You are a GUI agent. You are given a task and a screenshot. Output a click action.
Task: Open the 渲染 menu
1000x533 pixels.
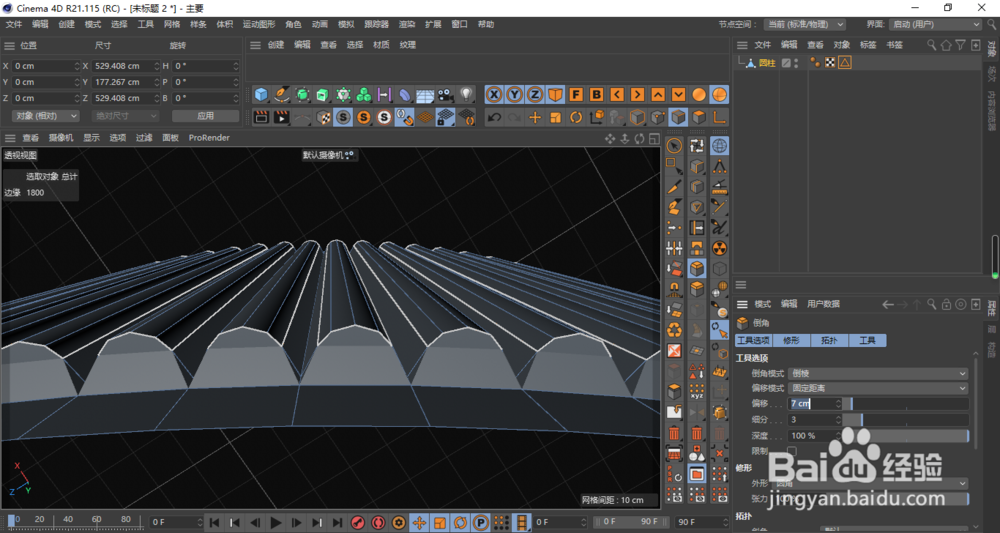407,24
